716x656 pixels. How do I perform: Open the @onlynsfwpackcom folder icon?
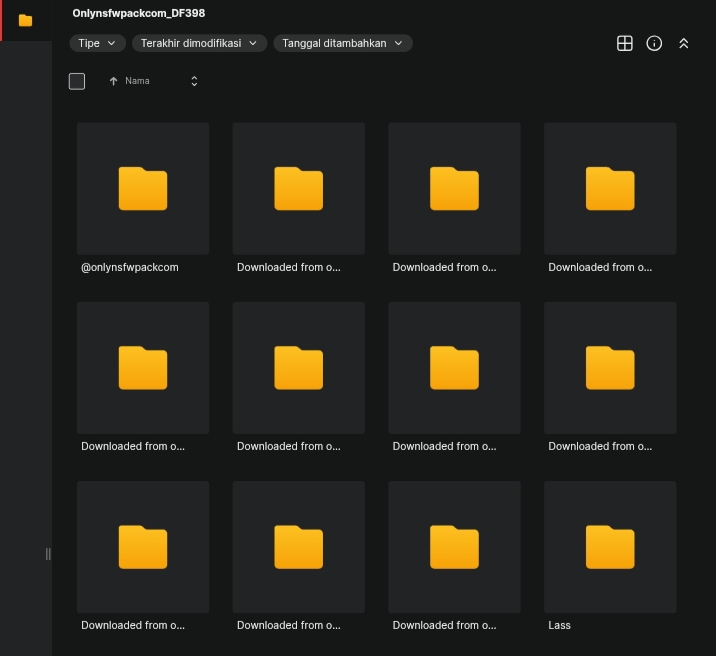click(143, 188)
